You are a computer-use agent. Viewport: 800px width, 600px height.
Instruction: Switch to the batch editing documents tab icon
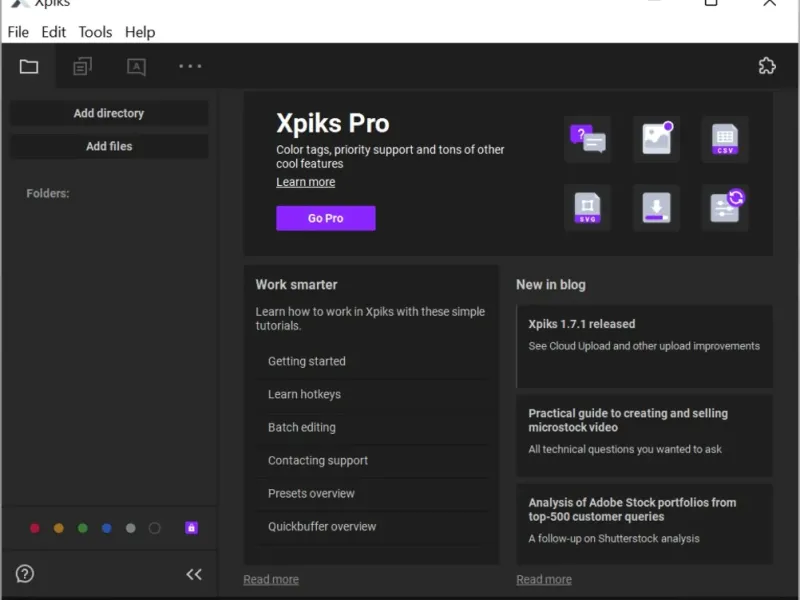82,66
